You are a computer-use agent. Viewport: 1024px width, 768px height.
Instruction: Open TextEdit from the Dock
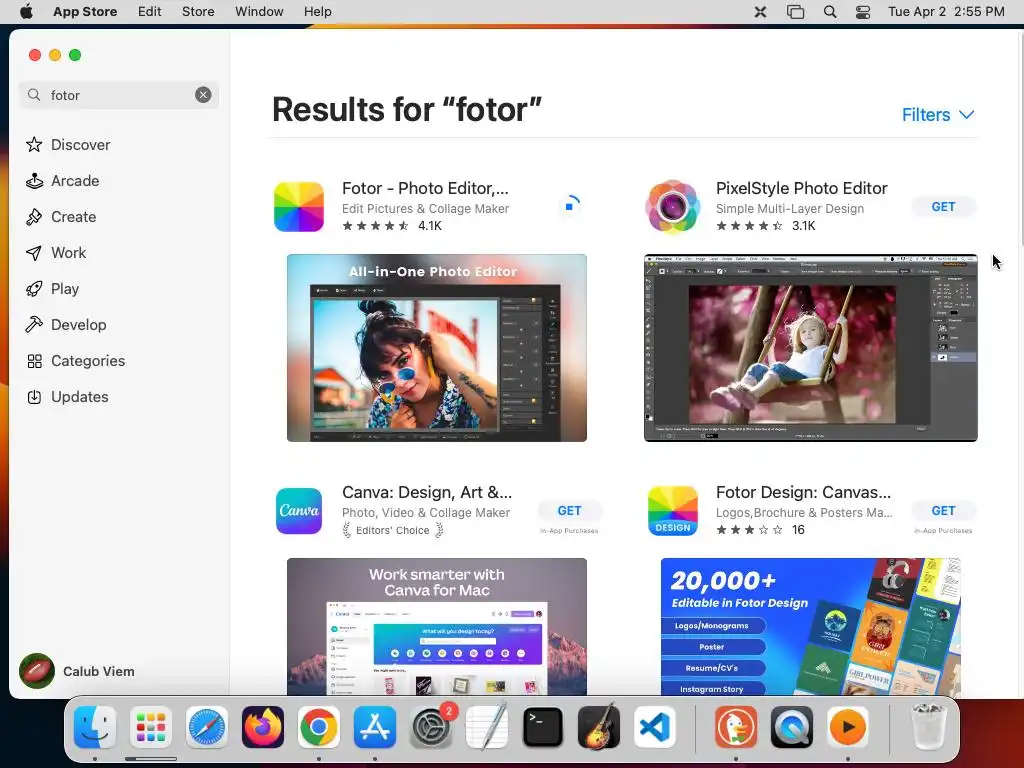tap(487, 727)
